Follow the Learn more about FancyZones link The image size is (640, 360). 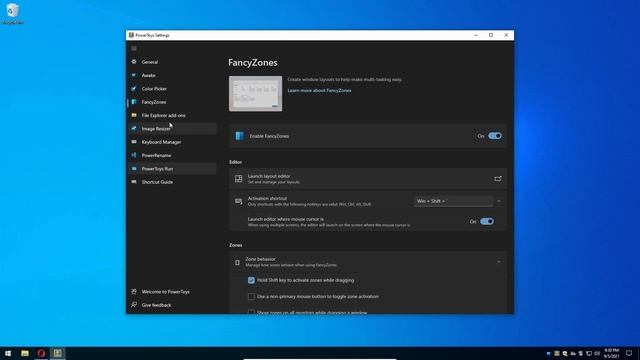click(319, 91)
